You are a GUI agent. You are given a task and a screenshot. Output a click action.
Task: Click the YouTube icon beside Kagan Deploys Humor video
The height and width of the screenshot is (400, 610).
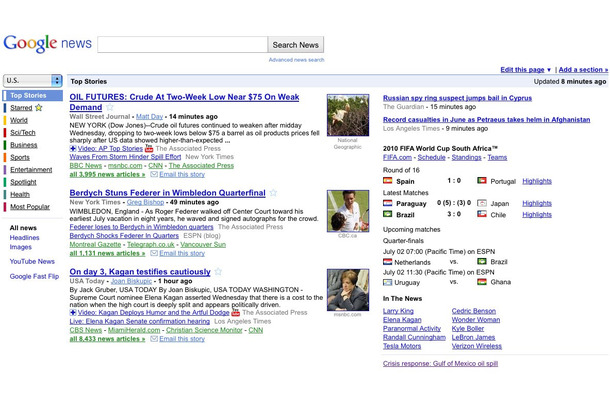point(235,312)
